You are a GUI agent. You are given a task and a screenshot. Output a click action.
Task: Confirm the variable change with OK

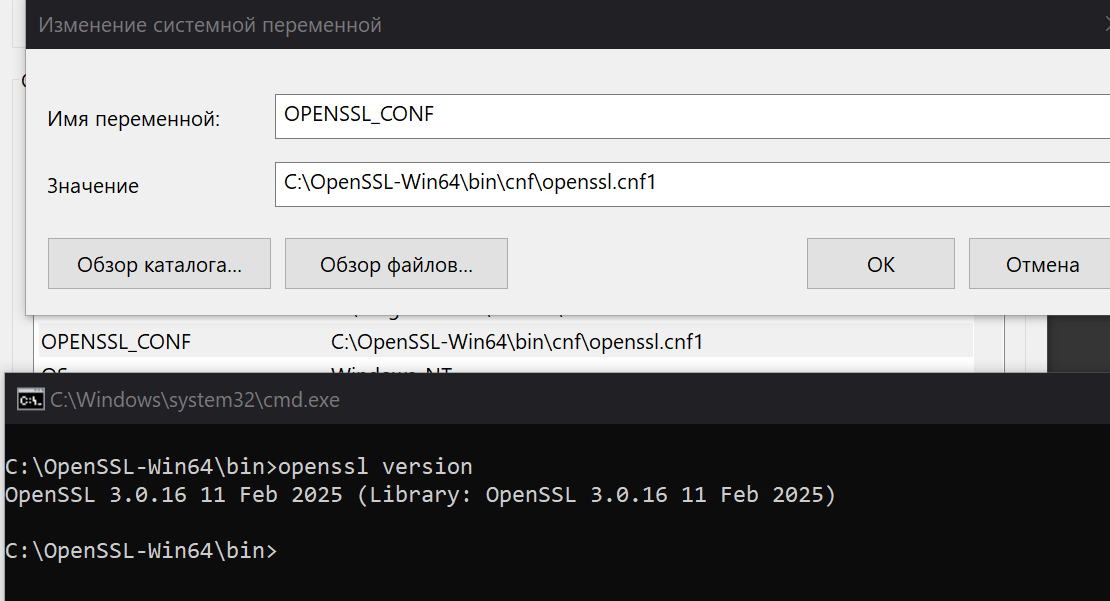click(x=881, y=264)
